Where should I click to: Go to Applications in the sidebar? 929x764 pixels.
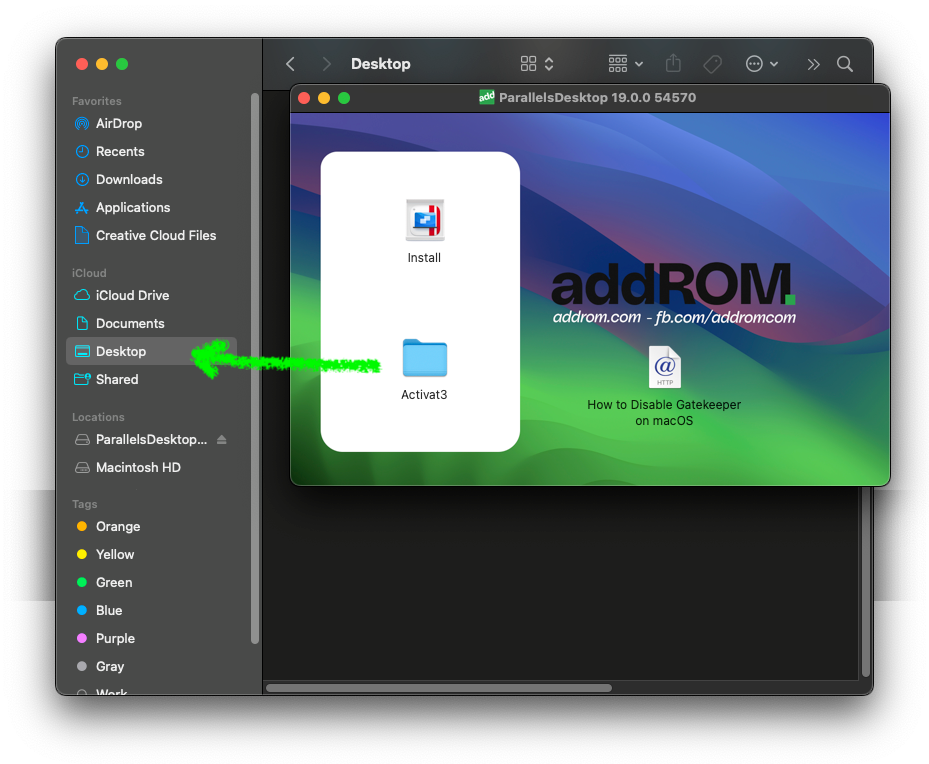[152, 207]
